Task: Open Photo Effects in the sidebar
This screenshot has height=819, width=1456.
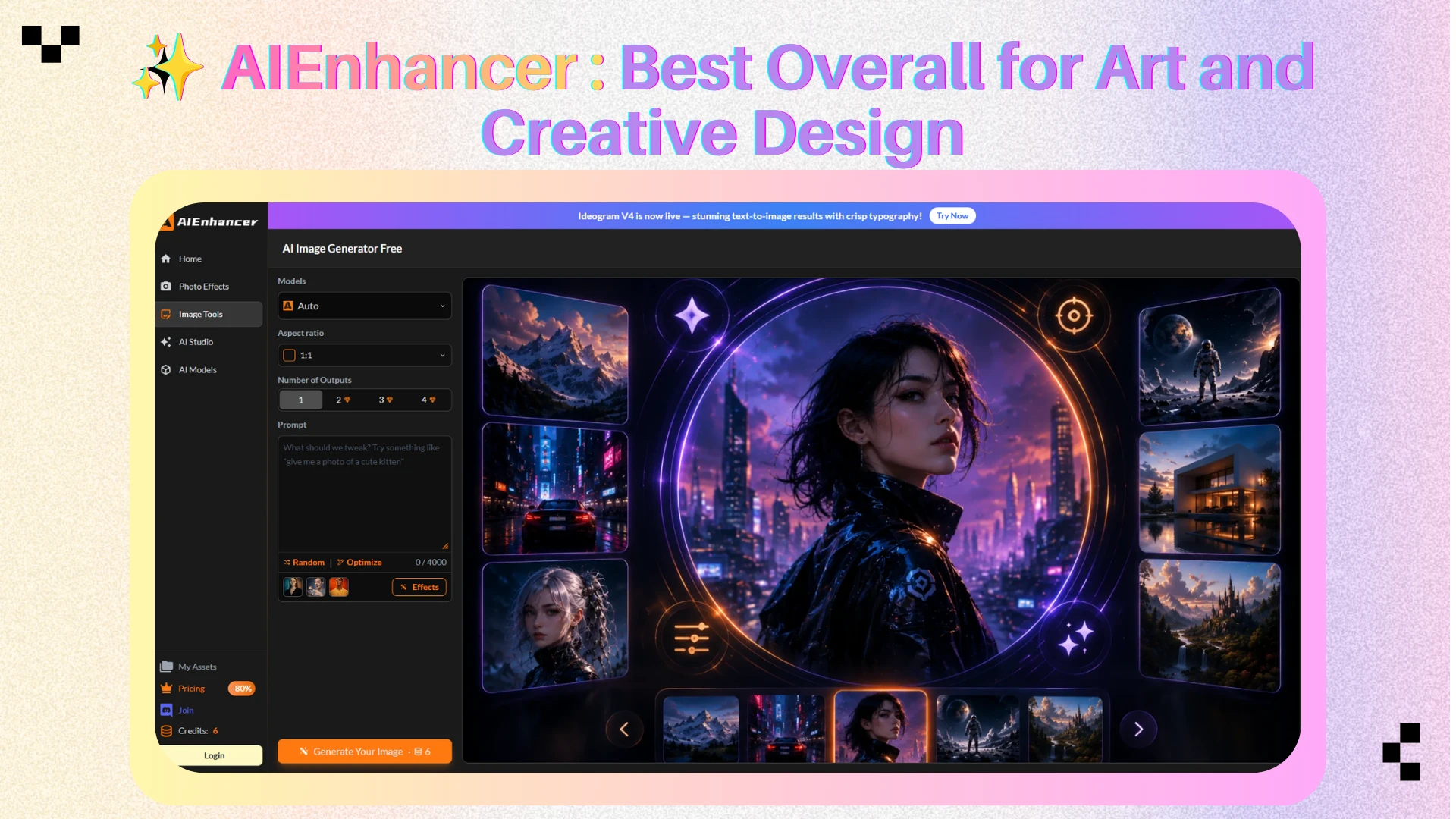Action: pos(209,287)
